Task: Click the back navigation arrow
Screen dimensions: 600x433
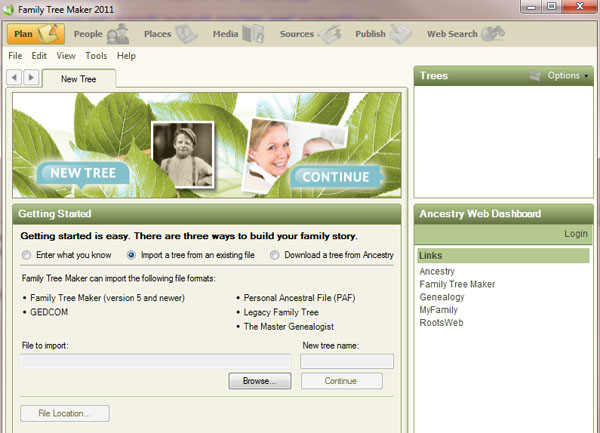Action: click(14, 78)
